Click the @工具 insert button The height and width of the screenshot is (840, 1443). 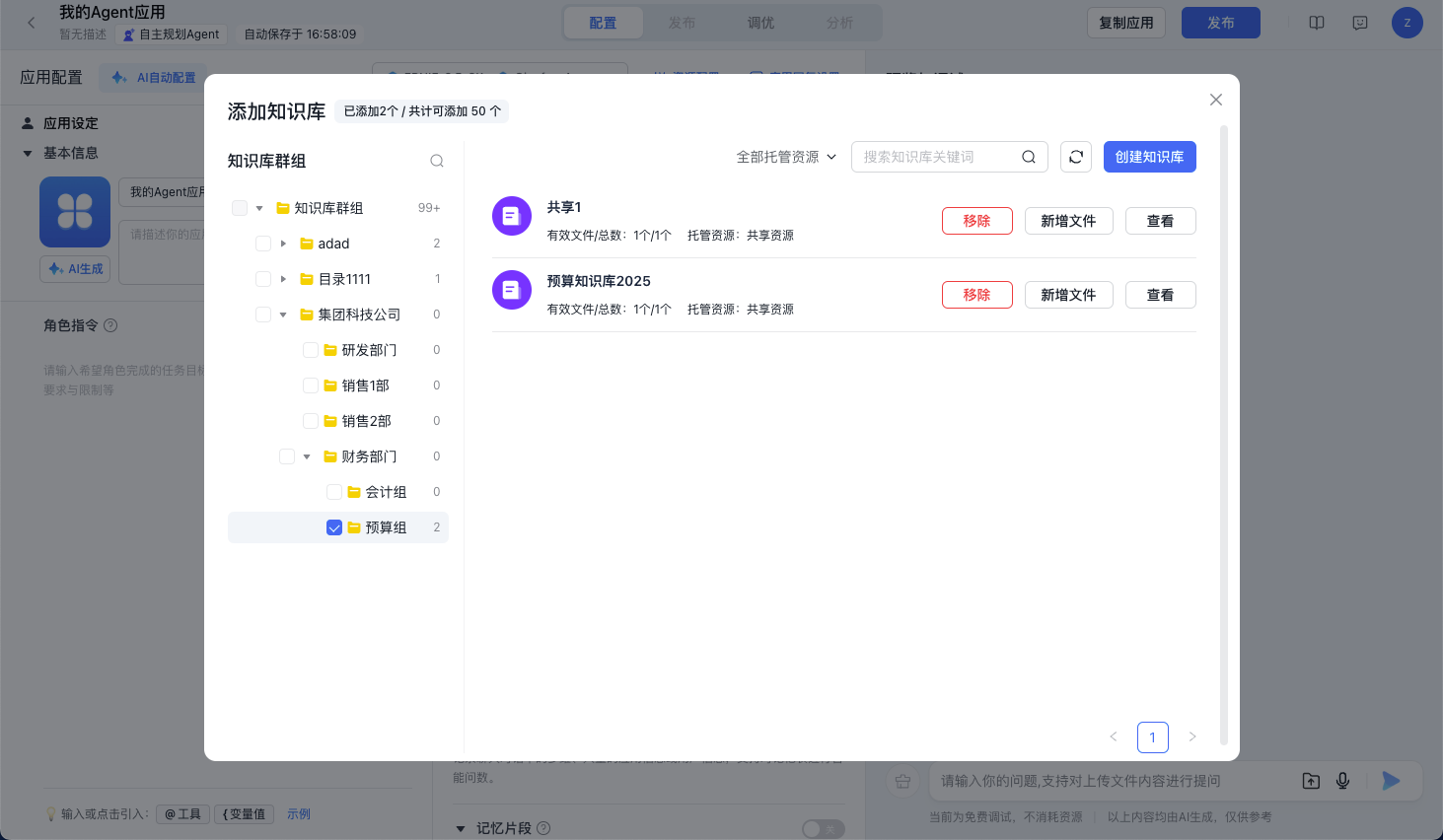point(183,813)
